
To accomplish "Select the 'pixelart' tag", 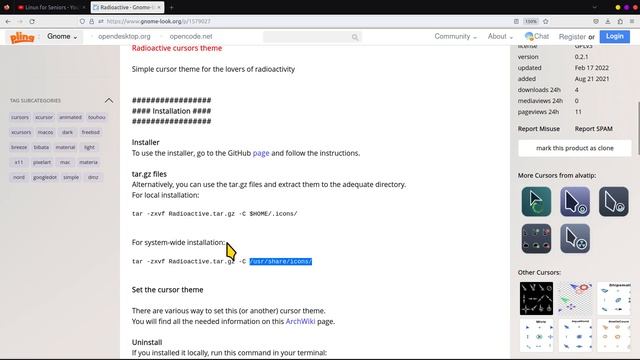I will (x=42, y=162).
